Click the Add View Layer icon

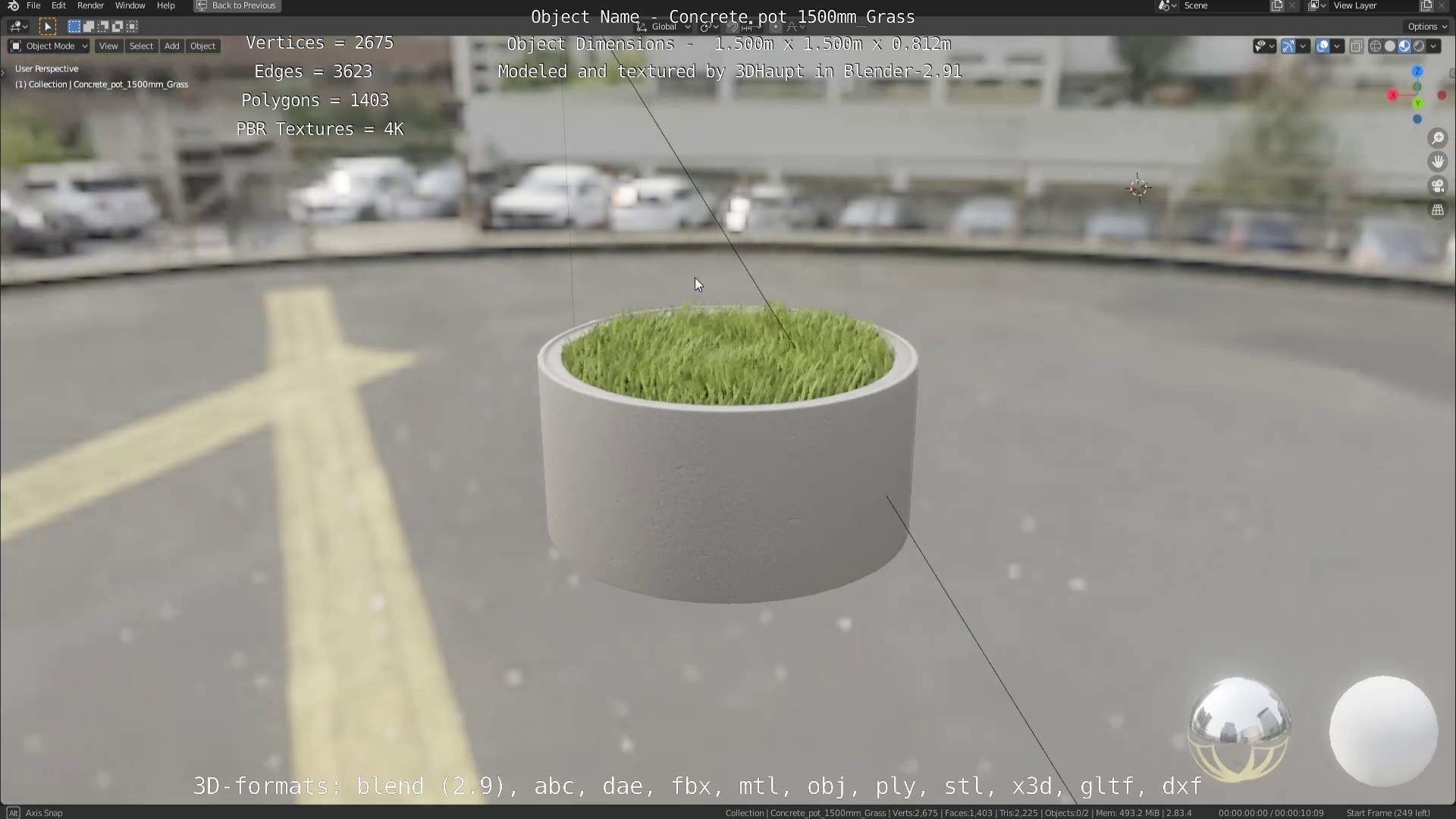tap(1426, 6)
